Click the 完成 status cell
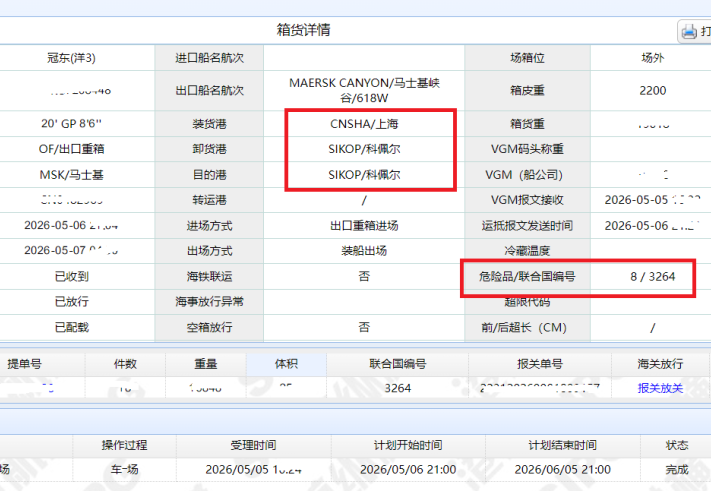Viewport: 711px width, 491px height. tap(677, 469)
